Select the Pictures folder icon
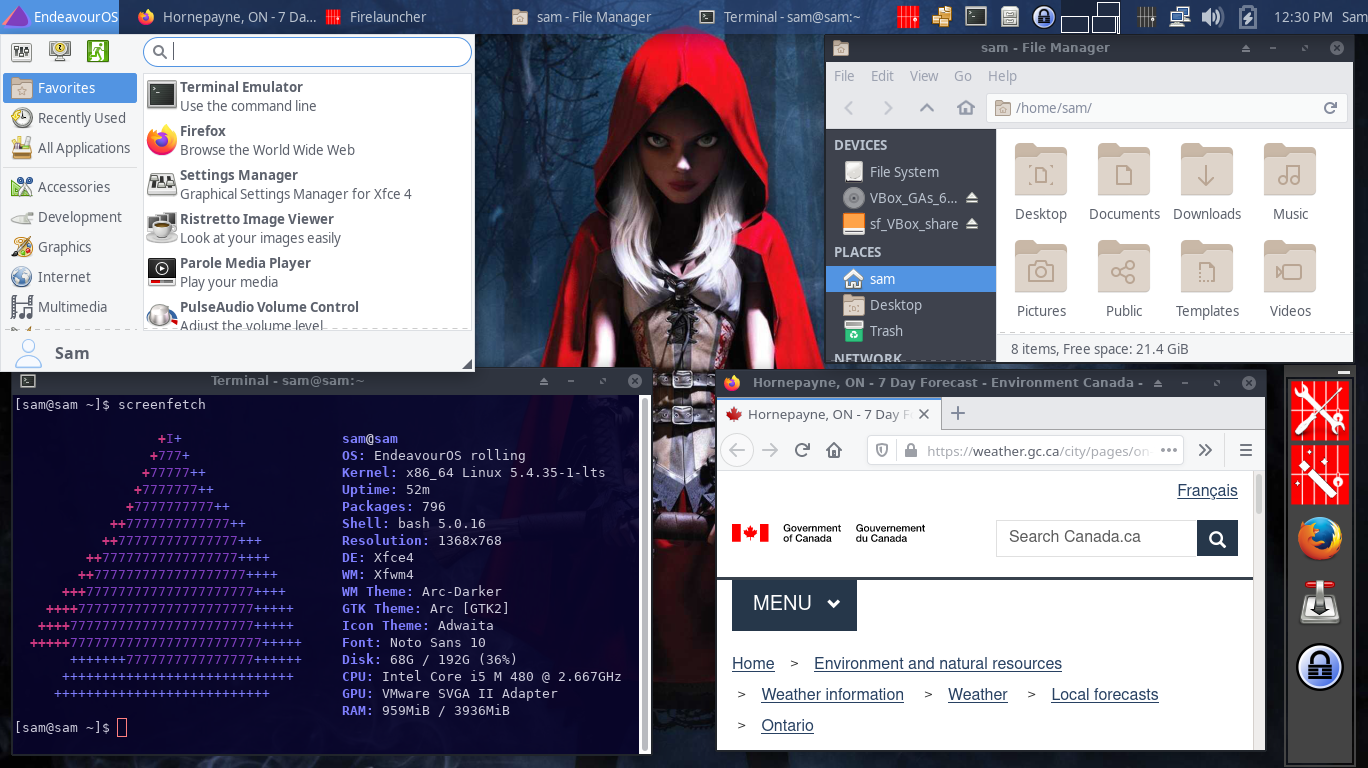Image resolution: width=1368 pixels, height=768 pixels. (1041, 265)
